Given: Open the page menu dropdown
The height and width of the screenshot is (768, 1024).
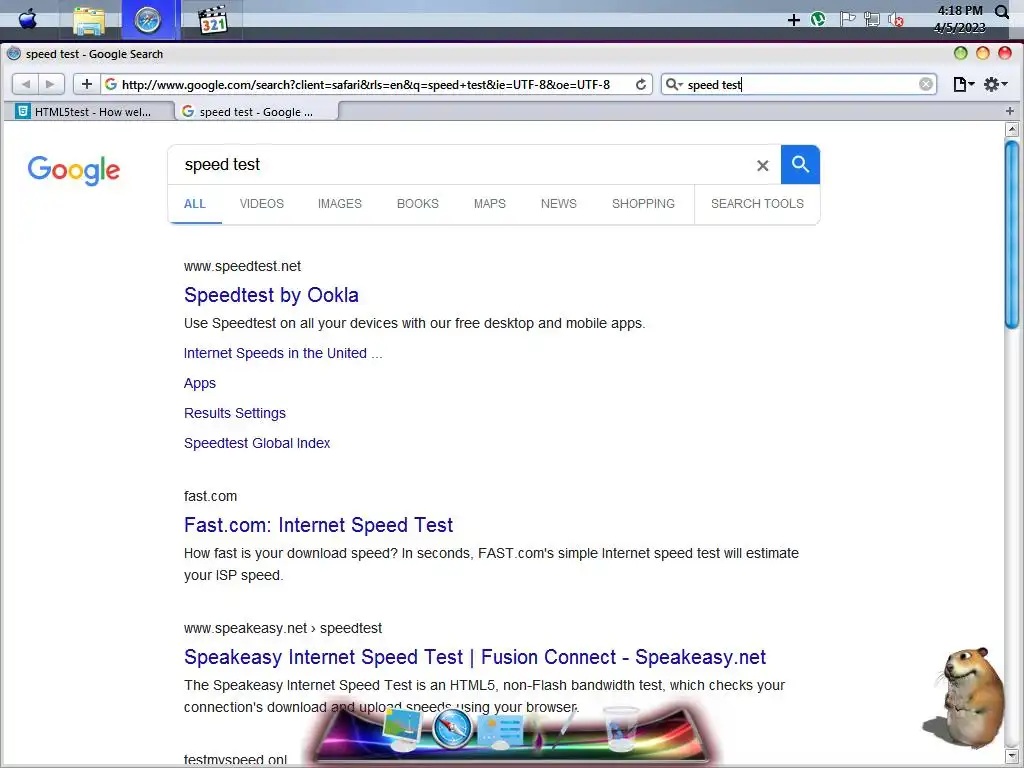Looking at the screenshot, I should [963, 84].
